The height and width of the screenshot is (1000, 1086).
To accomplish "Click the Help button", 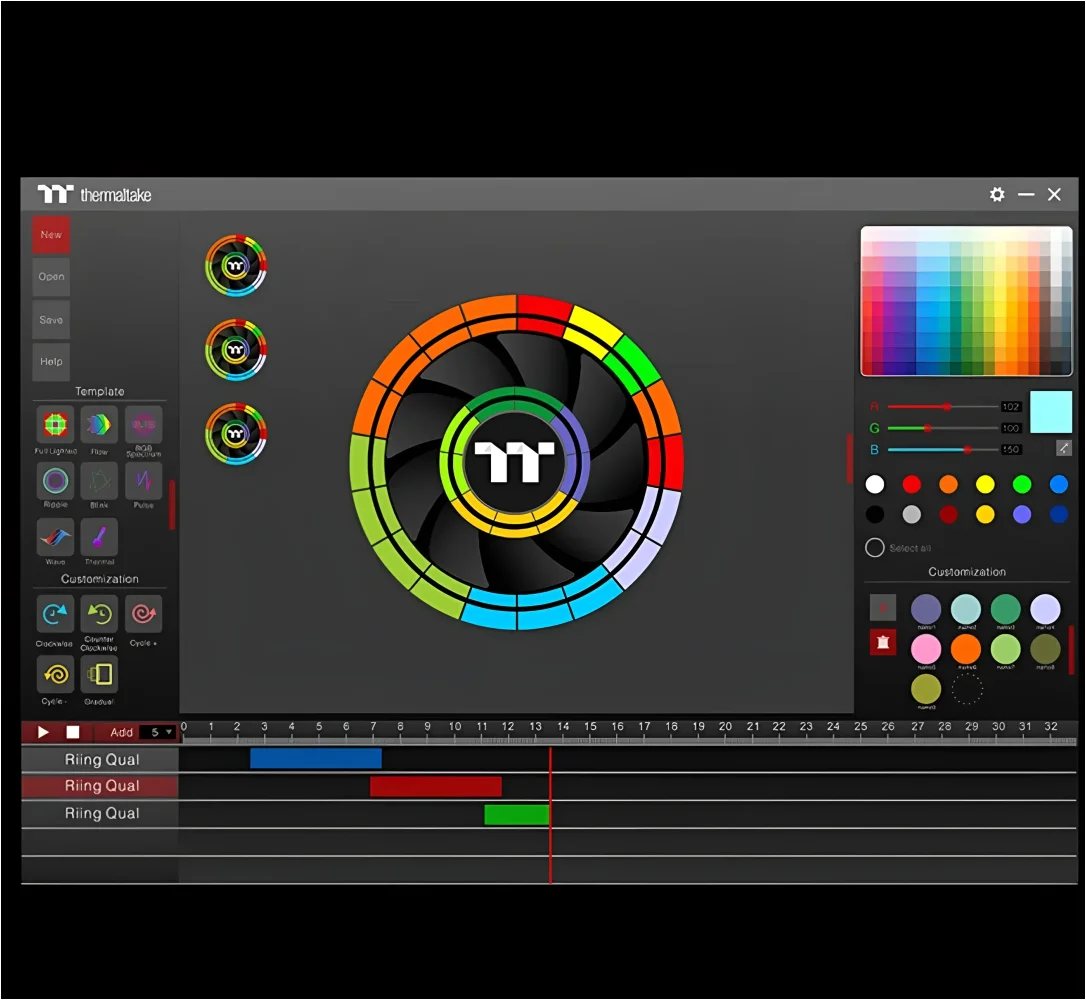I will pyautogui.click(x=51, y=361).
